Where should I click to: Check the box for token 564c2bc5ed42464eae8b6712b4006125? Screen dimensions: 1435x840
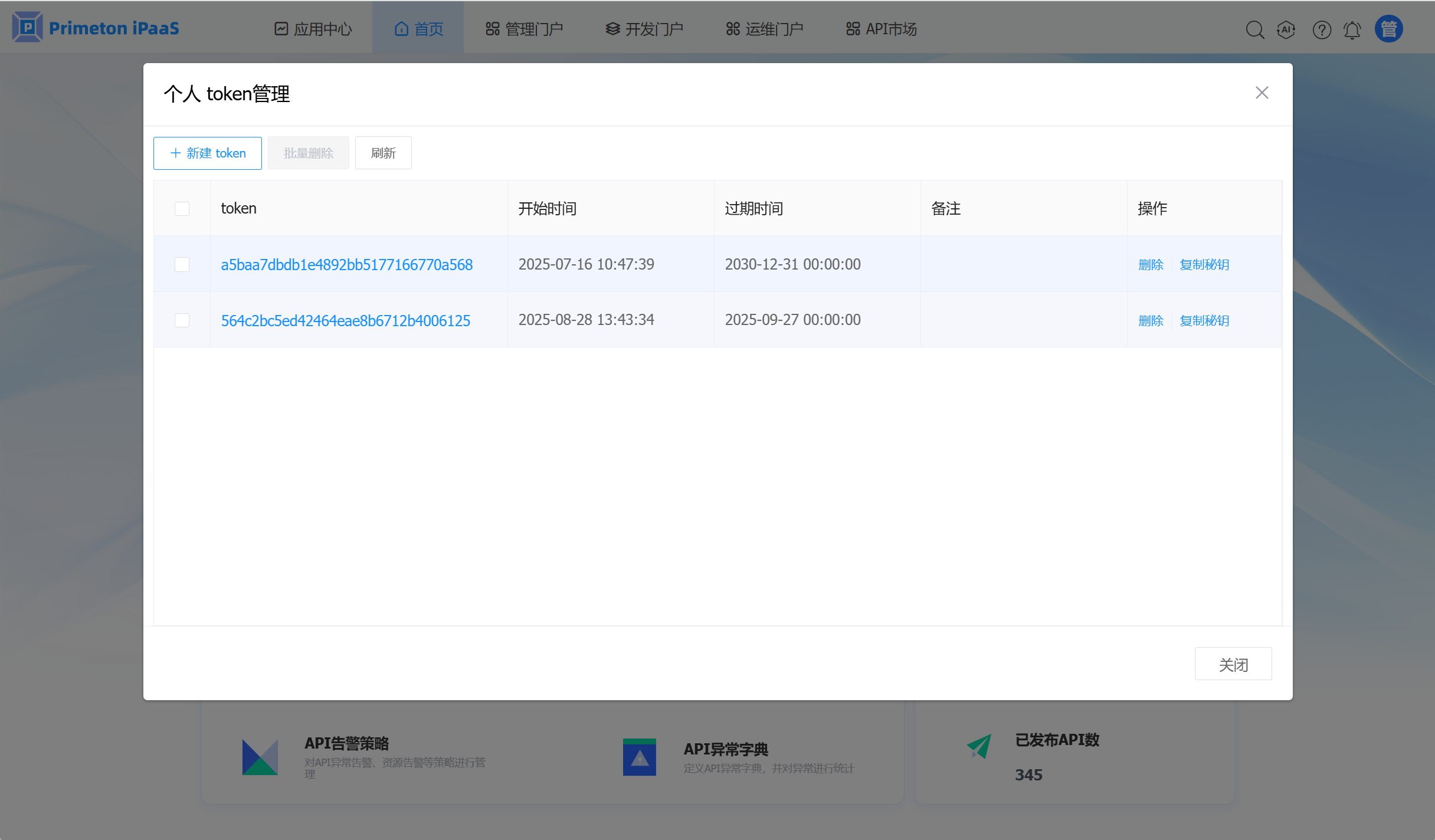click(182, 320)
